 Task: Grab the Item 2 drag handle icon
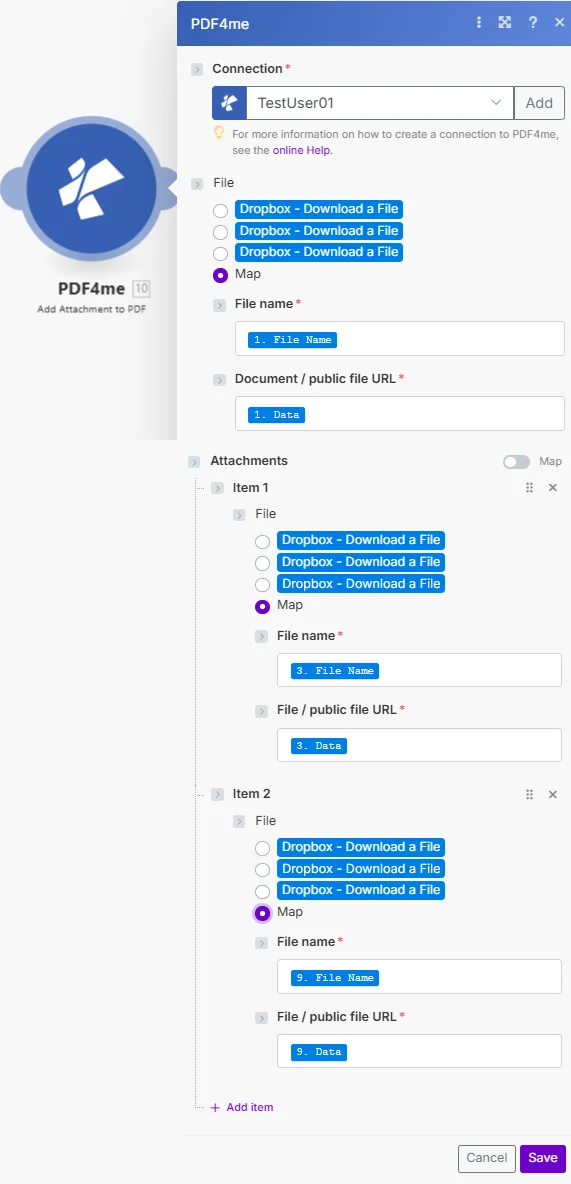(x=529, y=794)
